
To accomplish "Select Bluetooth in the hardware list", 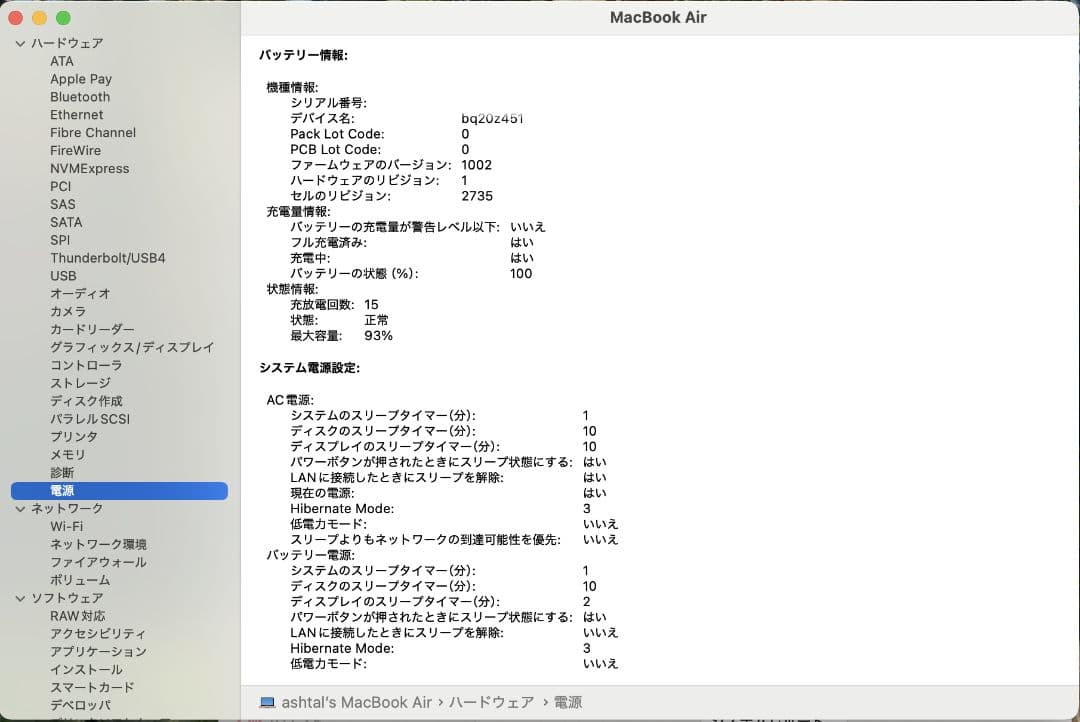I will point(80,97).
